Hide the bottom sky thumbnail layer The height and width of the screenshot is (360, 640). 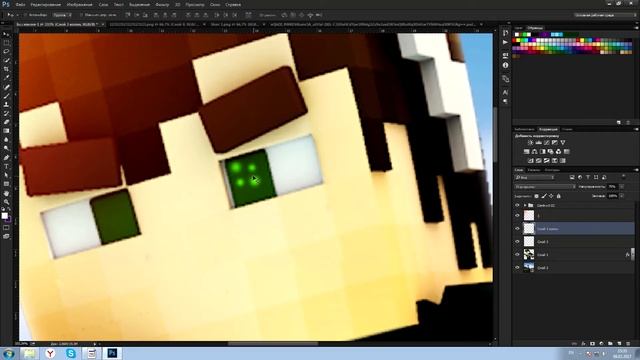[x=517, y=268]
